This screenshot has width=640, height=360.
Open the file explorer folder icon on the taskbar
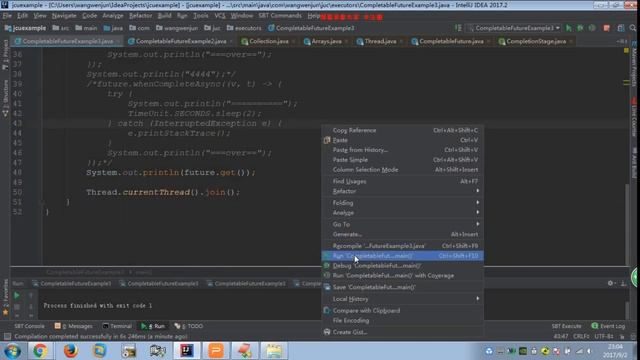(x=274, y=351)
